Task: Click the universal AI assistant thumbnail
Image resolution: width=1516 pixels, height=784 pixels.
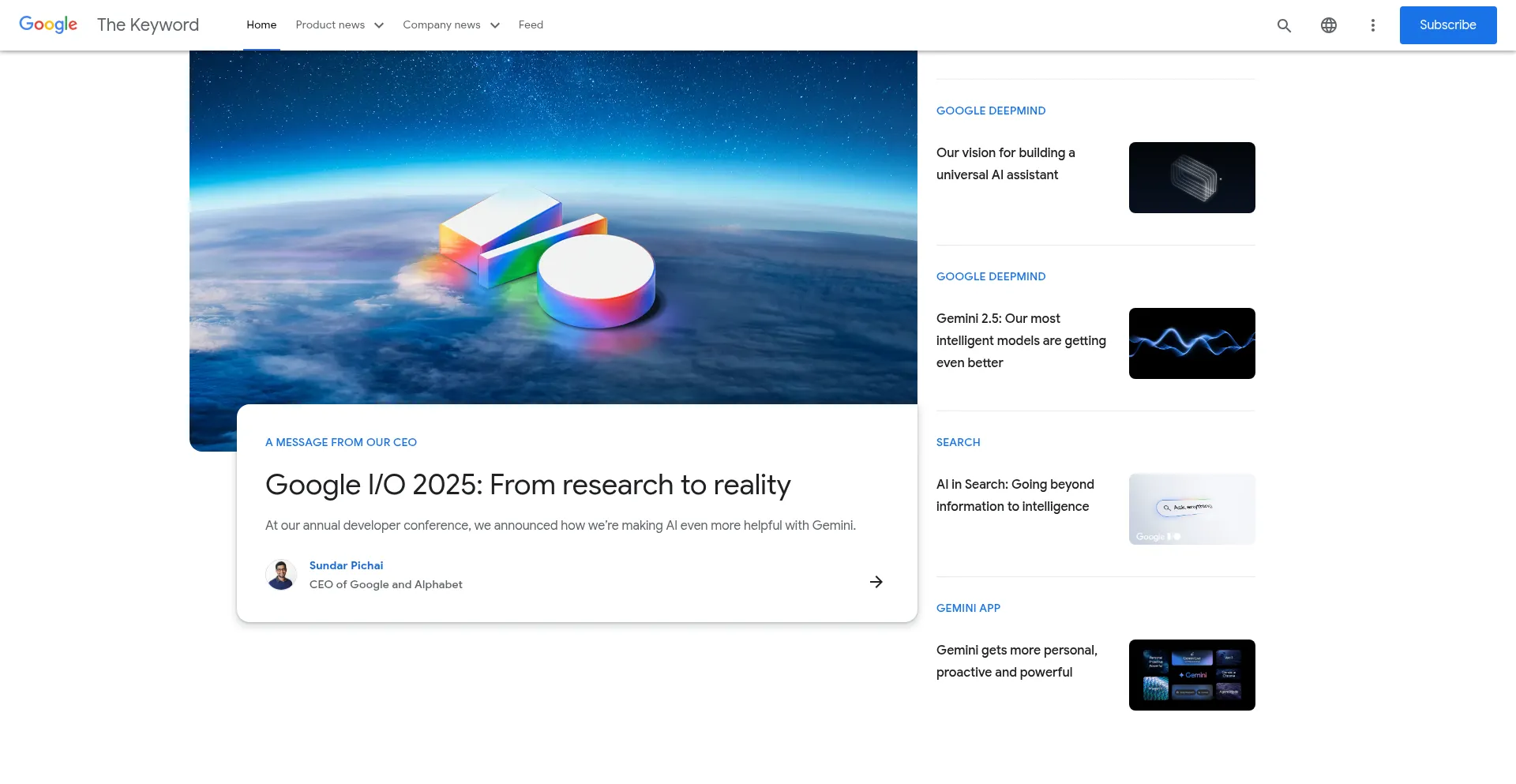Action: (1192, 178)
